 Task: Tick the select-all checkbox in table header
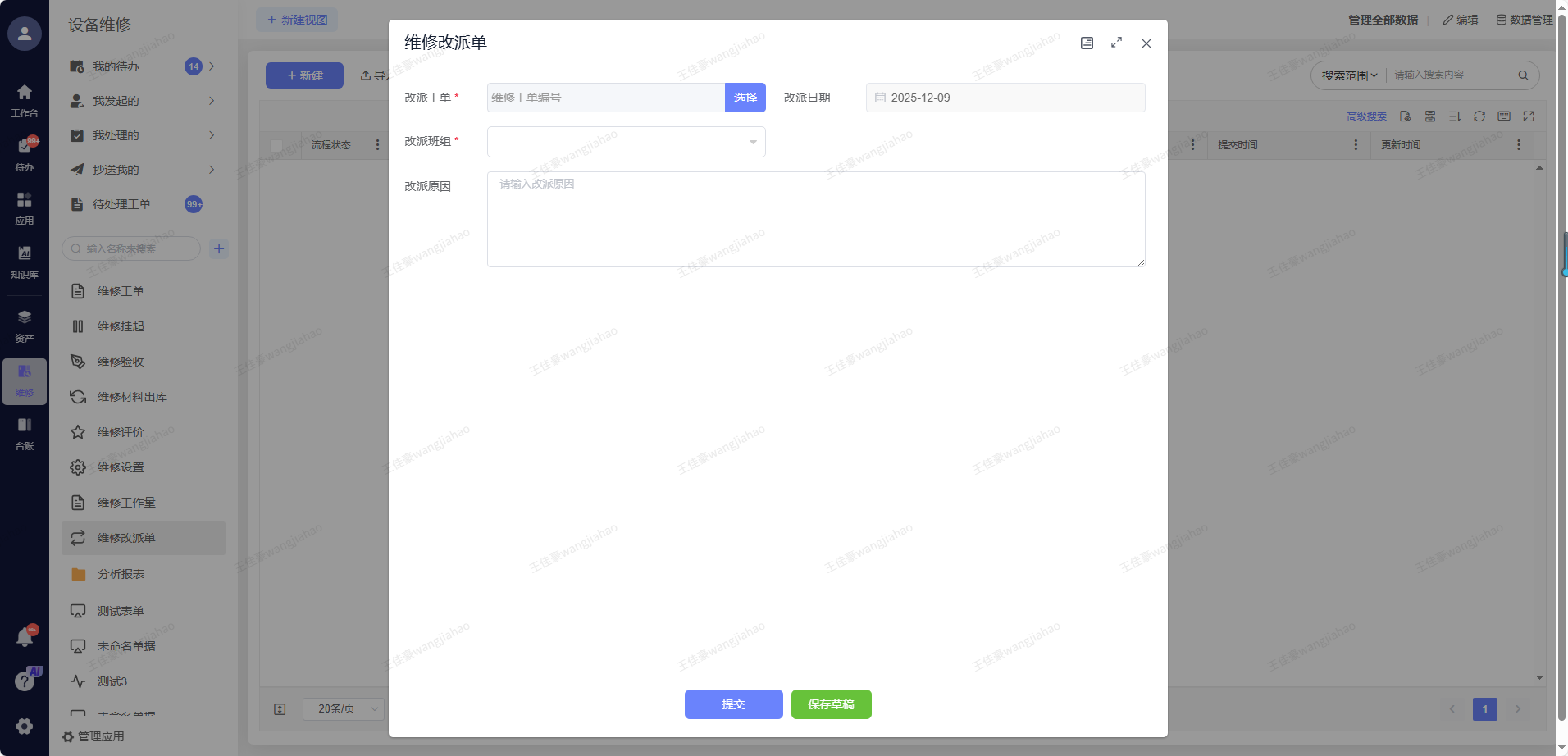(x=276, y=145)
